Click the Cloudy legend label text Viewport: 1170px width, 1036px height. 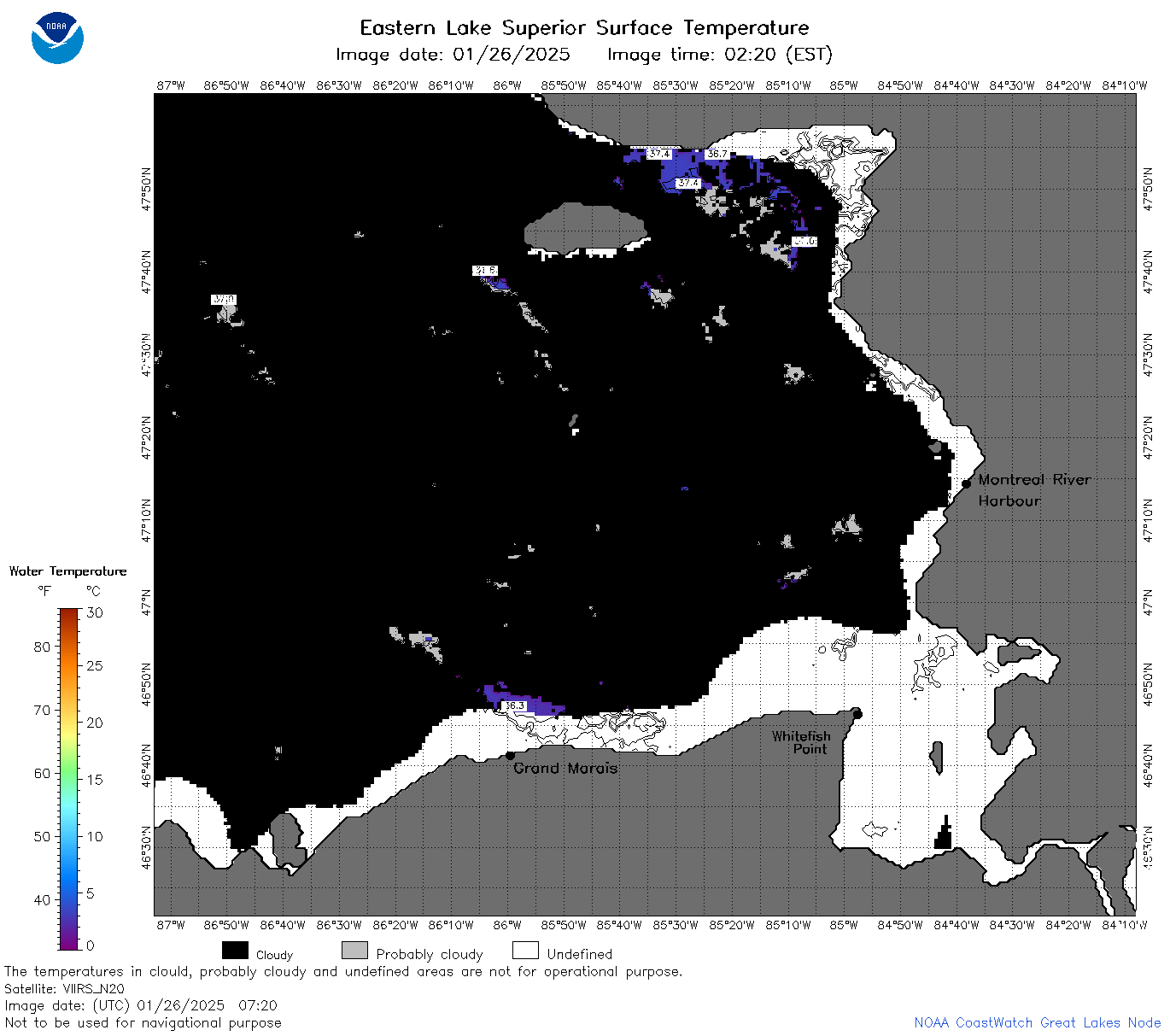pos(274,955)
